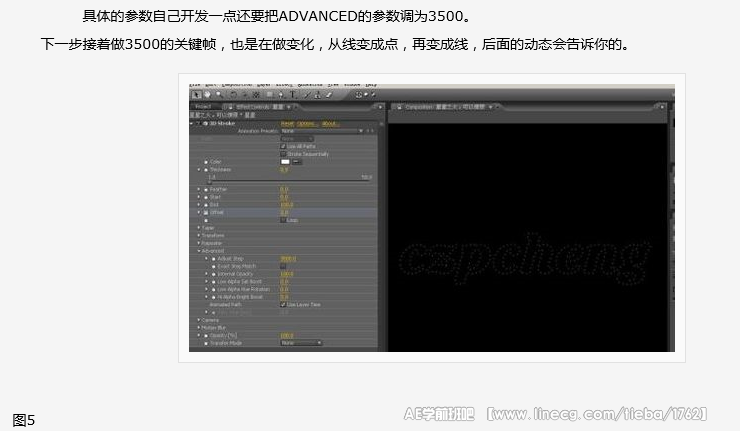Image resolution: width=740 pixels, height=431 pixels.
Task: Select the Selection arrow tool
Action: click(196, 95)
